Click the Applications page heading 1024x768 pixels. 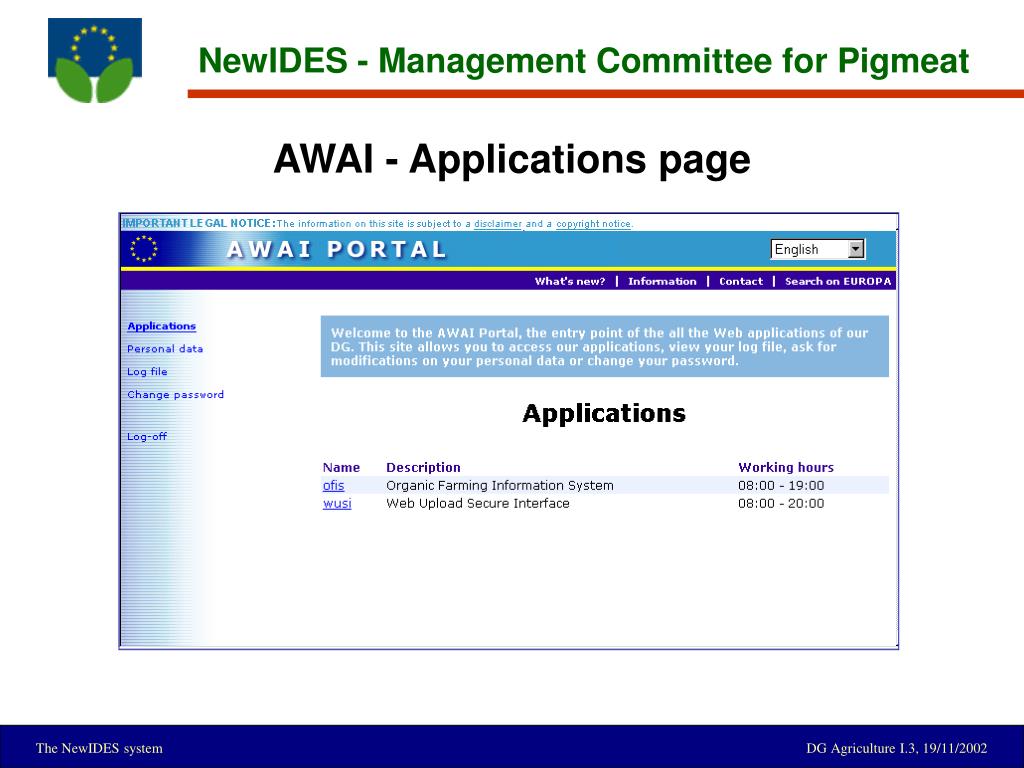tap(604, 413)
